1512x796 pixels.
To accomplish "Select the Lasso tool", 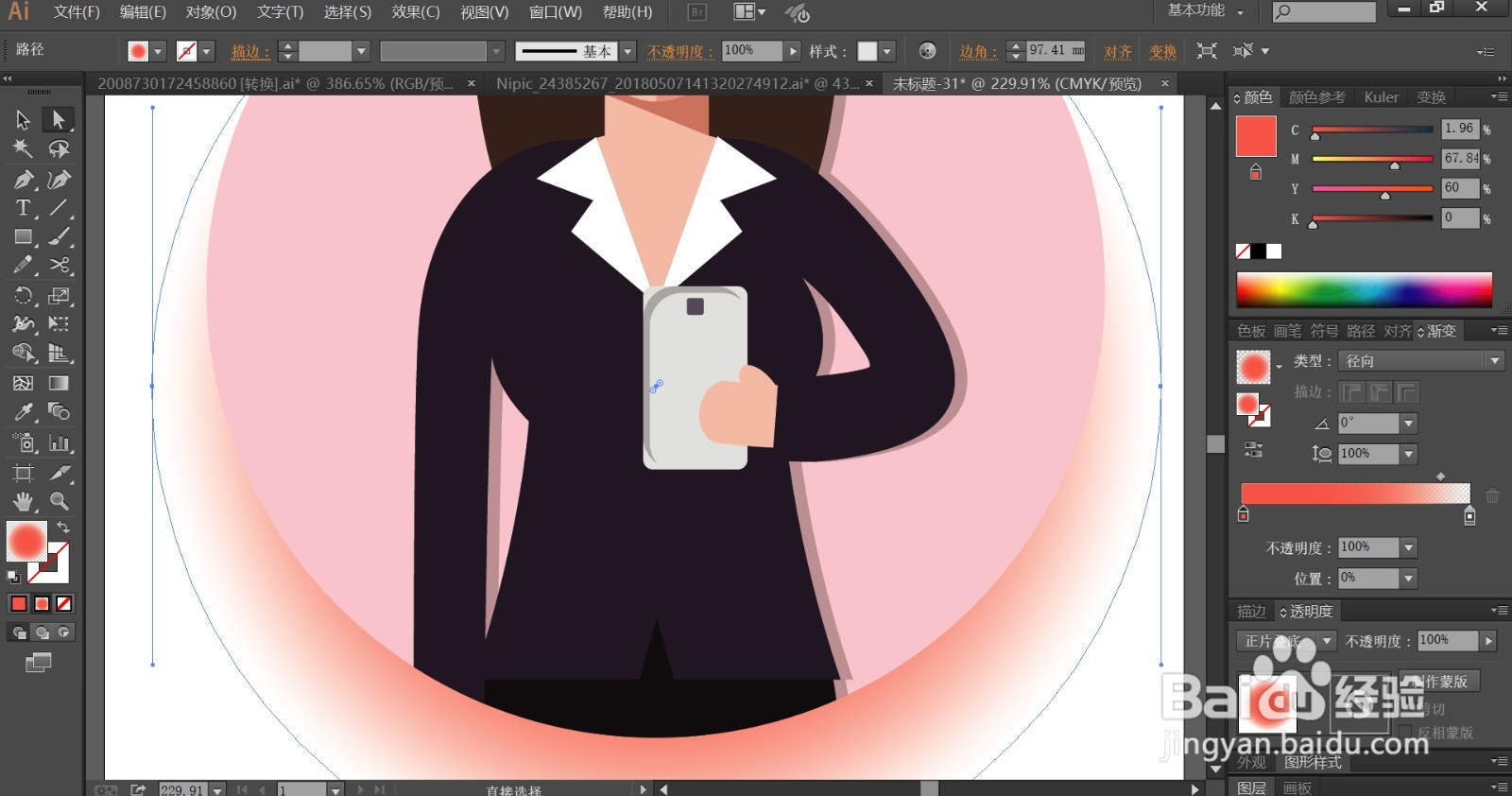I will pyautogui.click(x=59, y=148).
